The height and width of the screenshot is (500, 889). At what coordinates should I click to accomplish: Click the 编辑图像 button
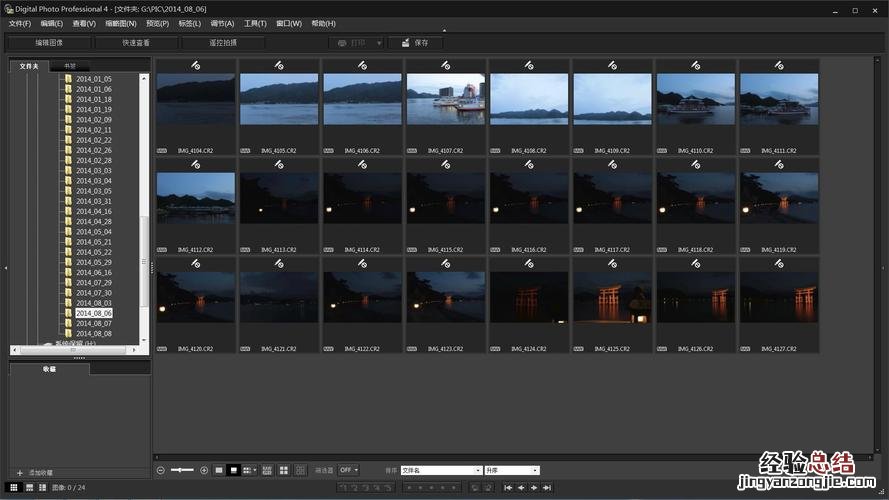coord(49,43)
